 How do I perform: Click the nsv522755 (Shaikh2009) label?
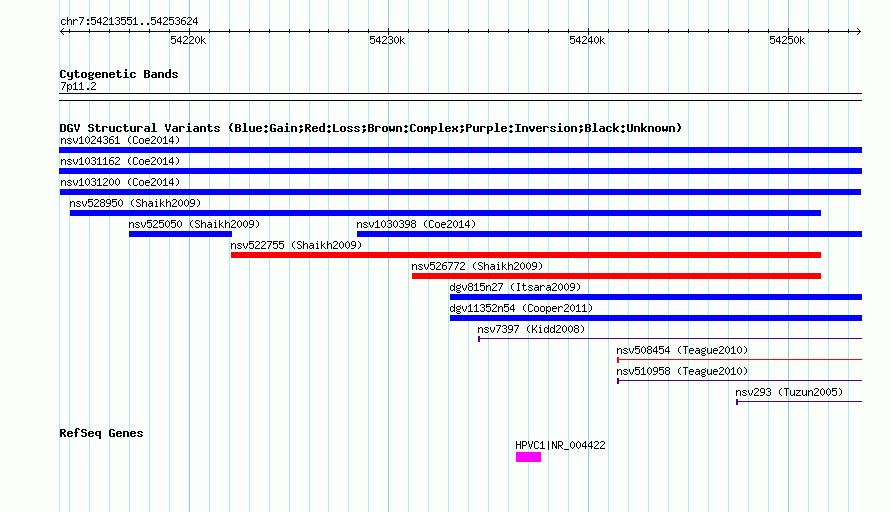(x=296, y=245)
